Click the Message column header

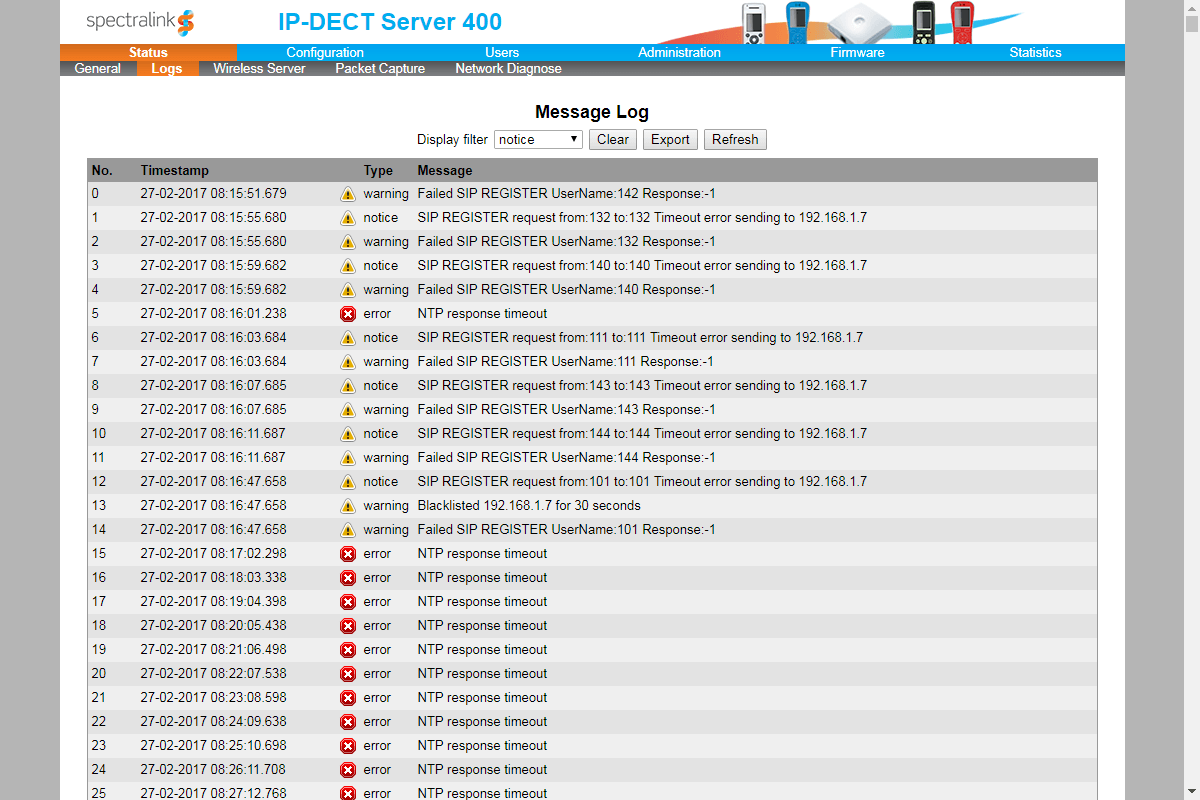[x=445, y=171]
